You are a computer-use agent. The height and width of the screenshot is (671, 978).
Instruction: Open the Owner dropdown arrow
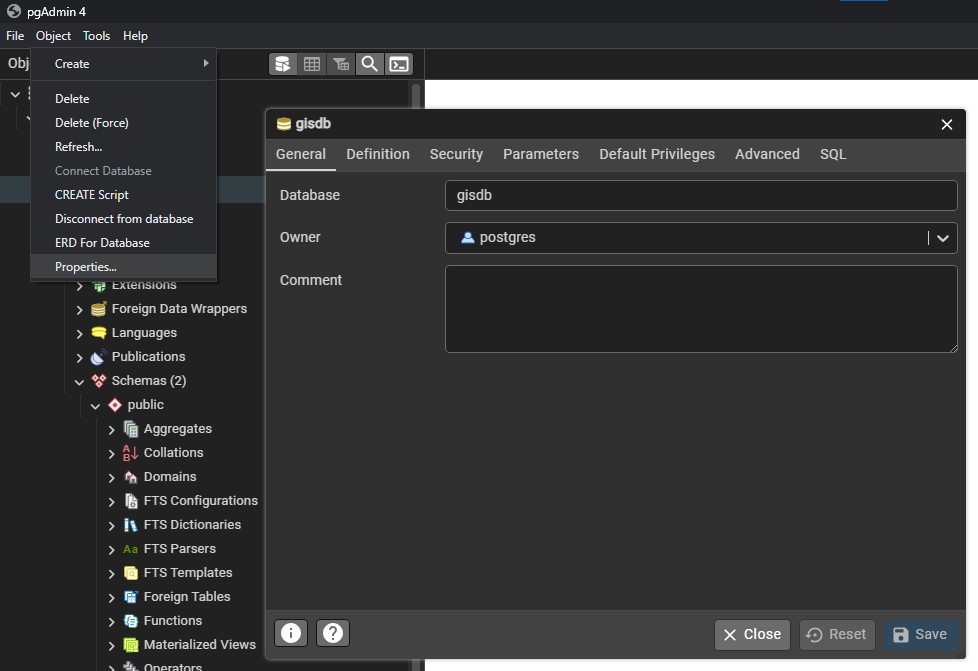click(943, 238)
